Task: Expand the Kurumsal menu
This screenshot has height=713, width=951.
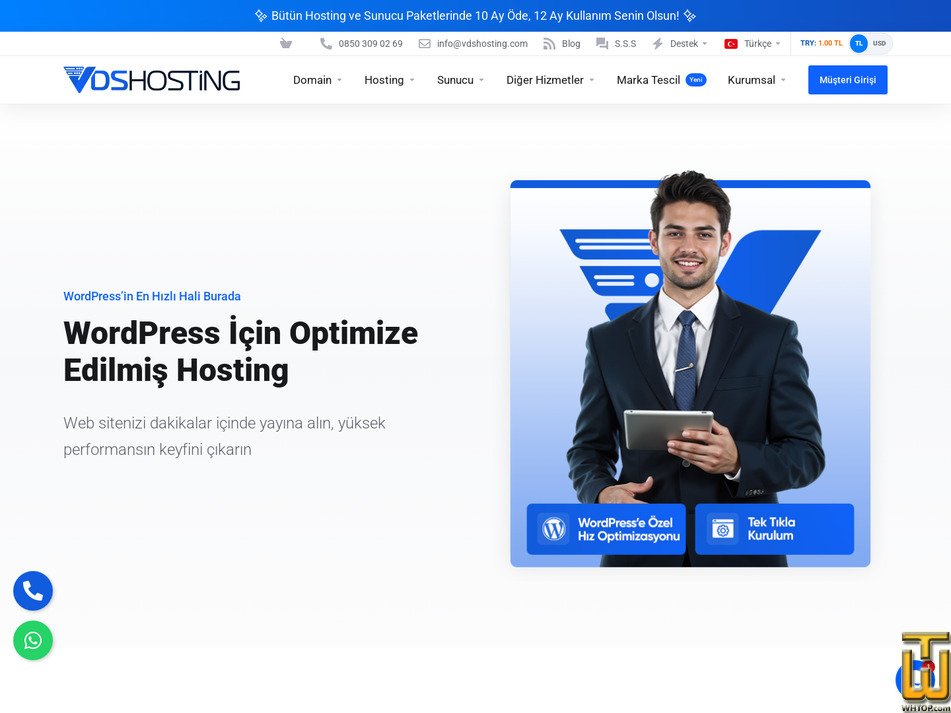Action: 756,80
